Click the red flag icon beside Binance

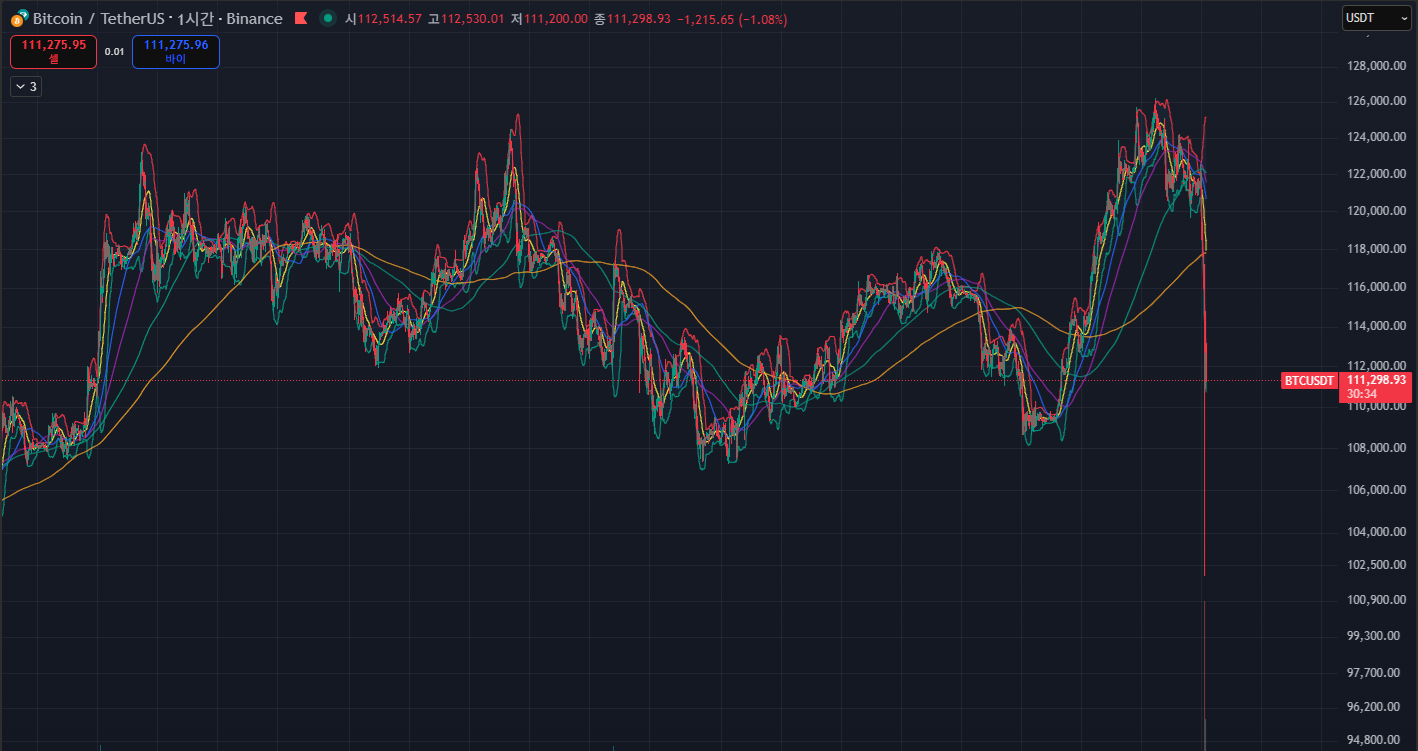301,19
